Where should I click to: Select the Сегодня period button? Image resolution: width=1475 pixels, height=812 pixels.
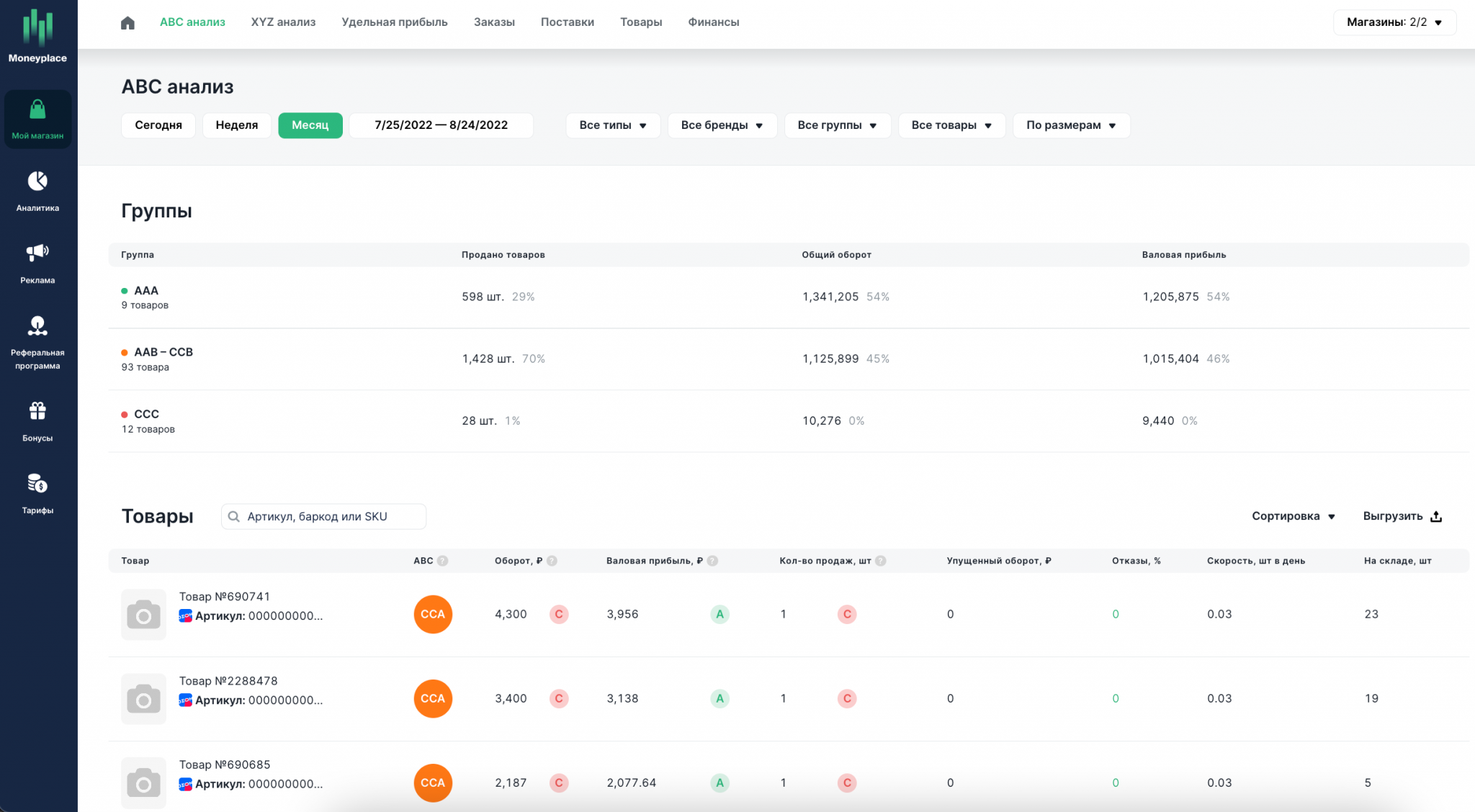click(158, 125)
